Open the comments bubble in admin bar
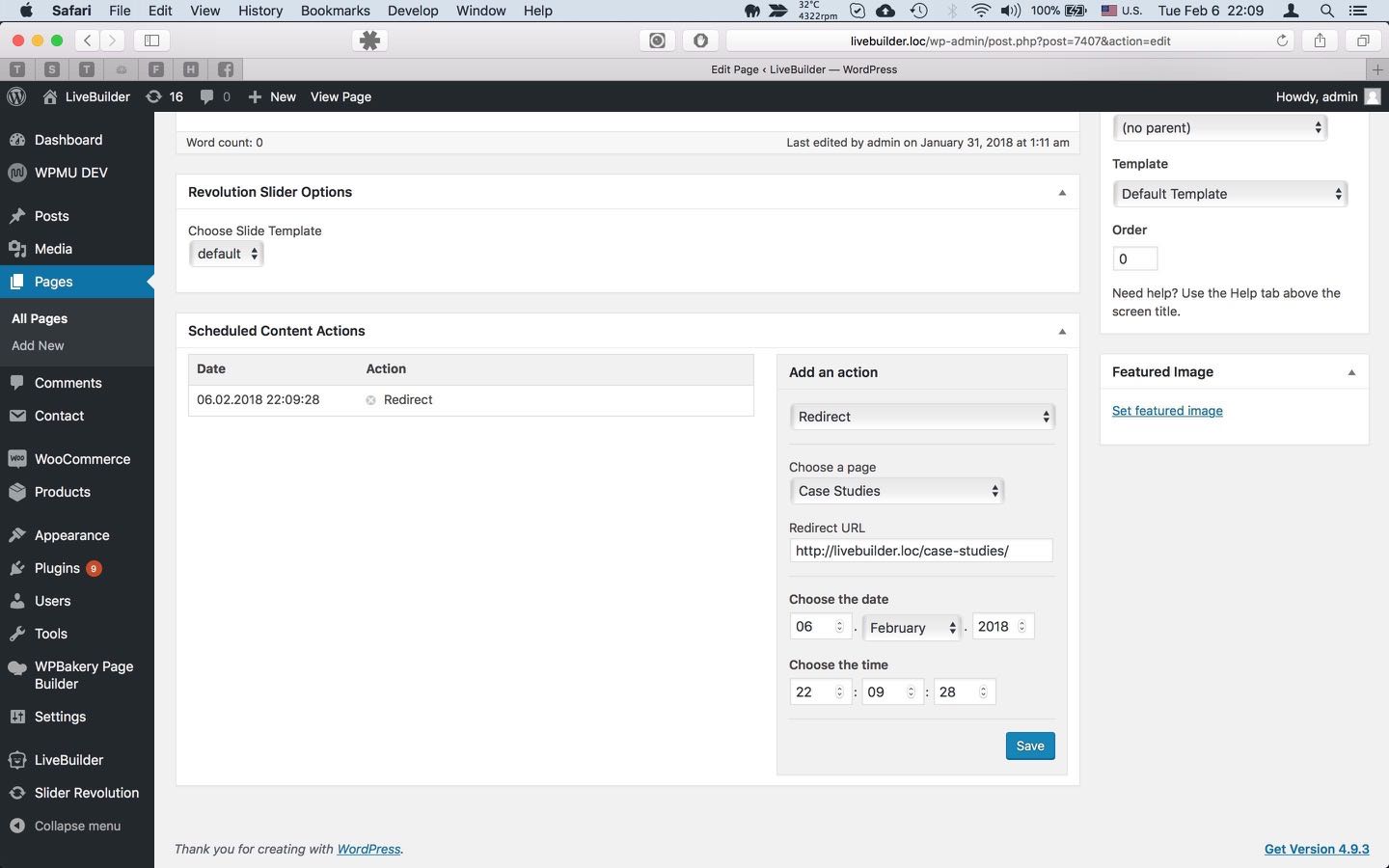 point(215,96)
